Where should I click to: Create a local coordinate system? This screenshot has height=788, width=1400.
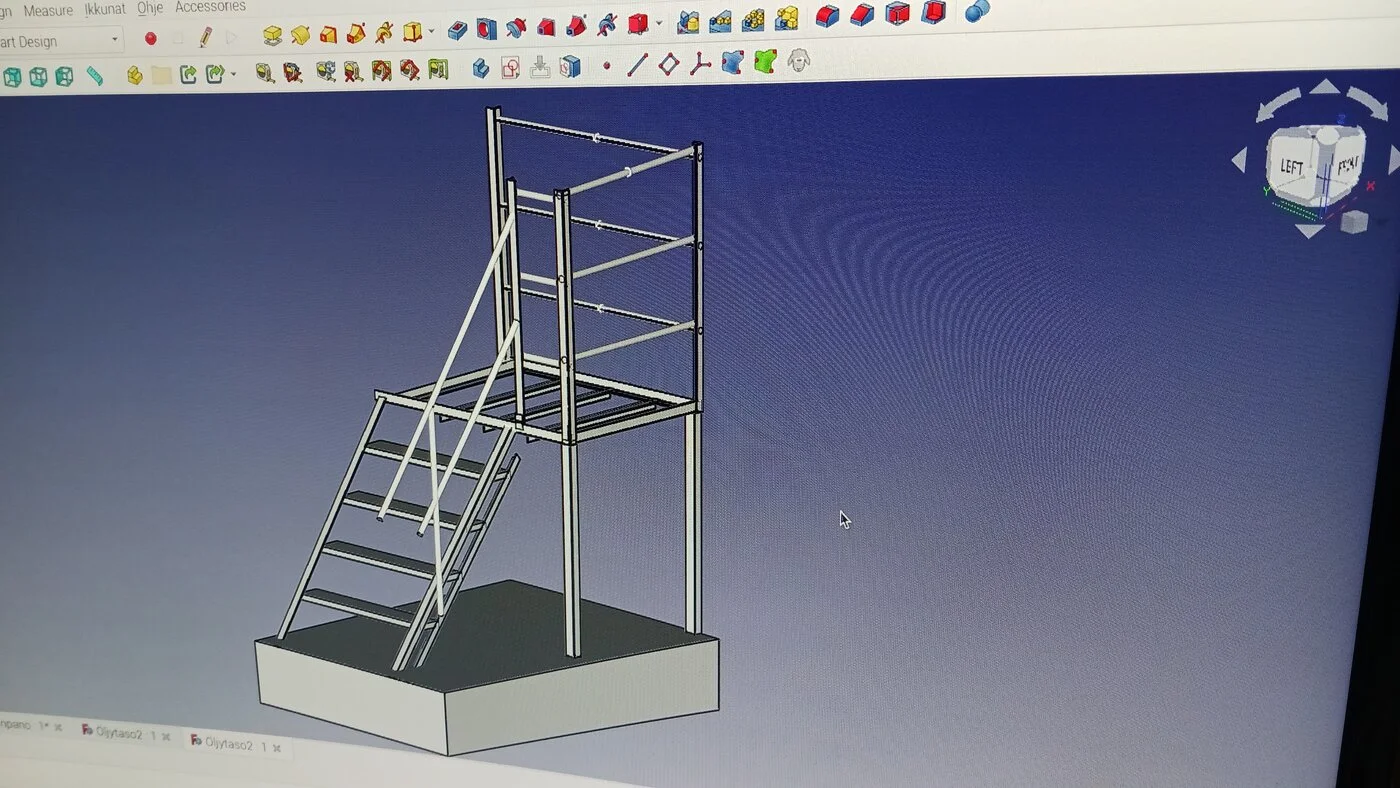700,64
